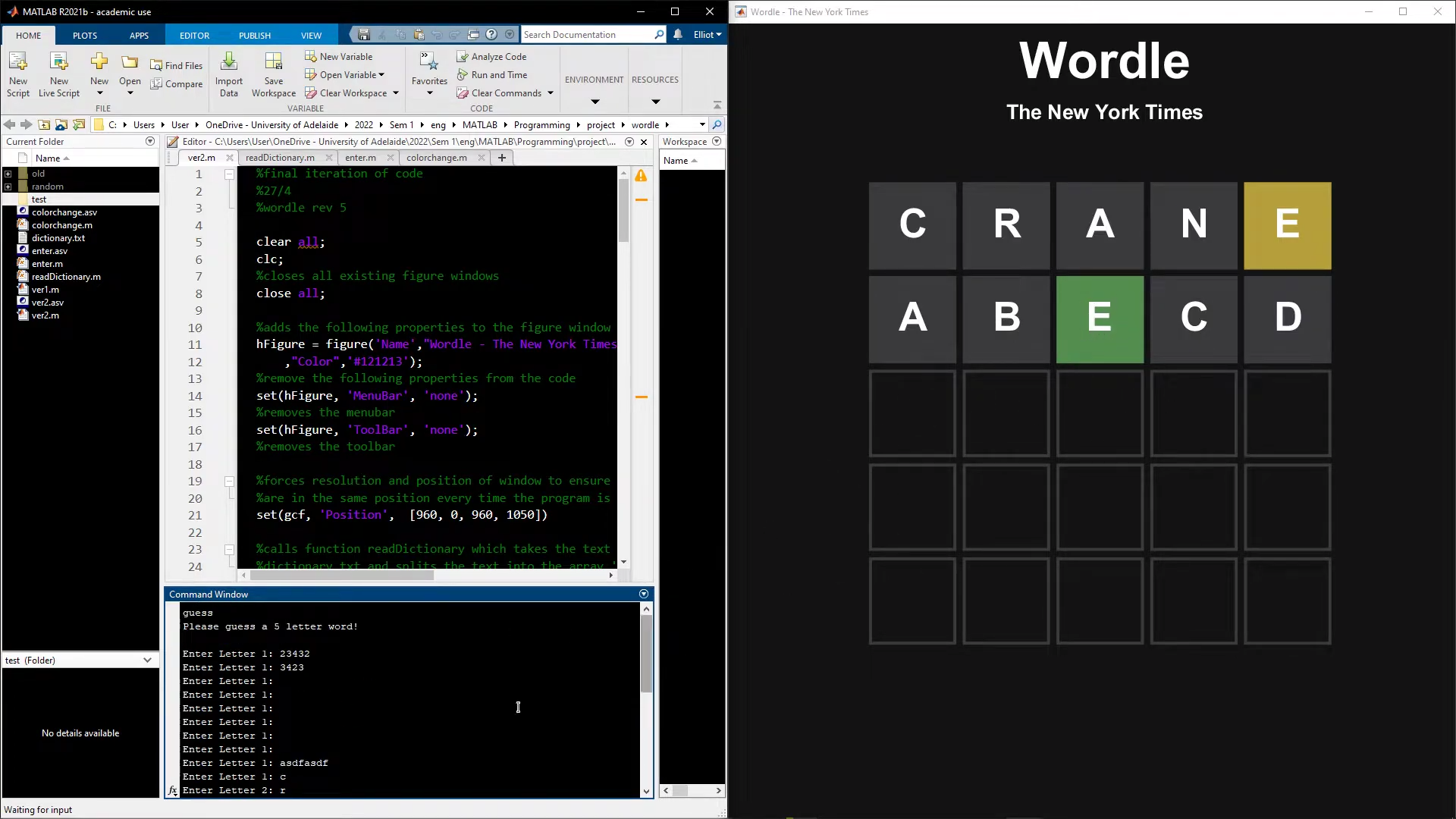Open the New dropdown arrow
This screenshot has height=819, width=1456.
click(99, 93)
